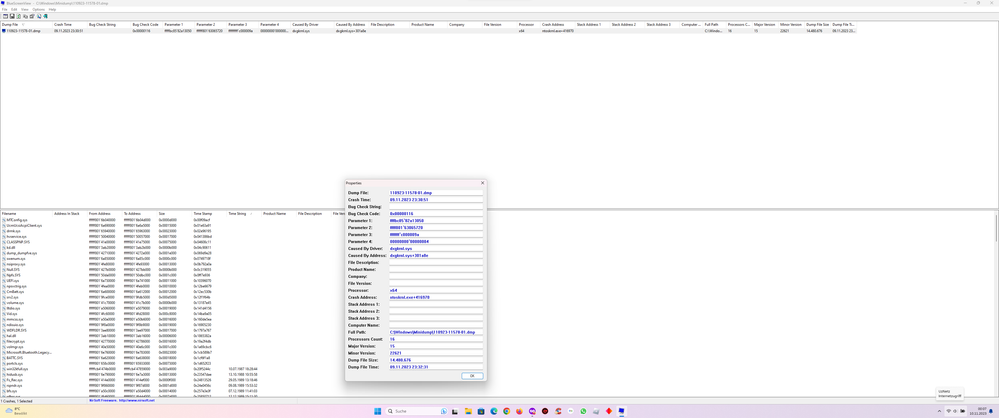Viewport: 999px width, 418px height.
Task: Click the Bug Check Code field in Properties
Action: (x=436, y=213)
